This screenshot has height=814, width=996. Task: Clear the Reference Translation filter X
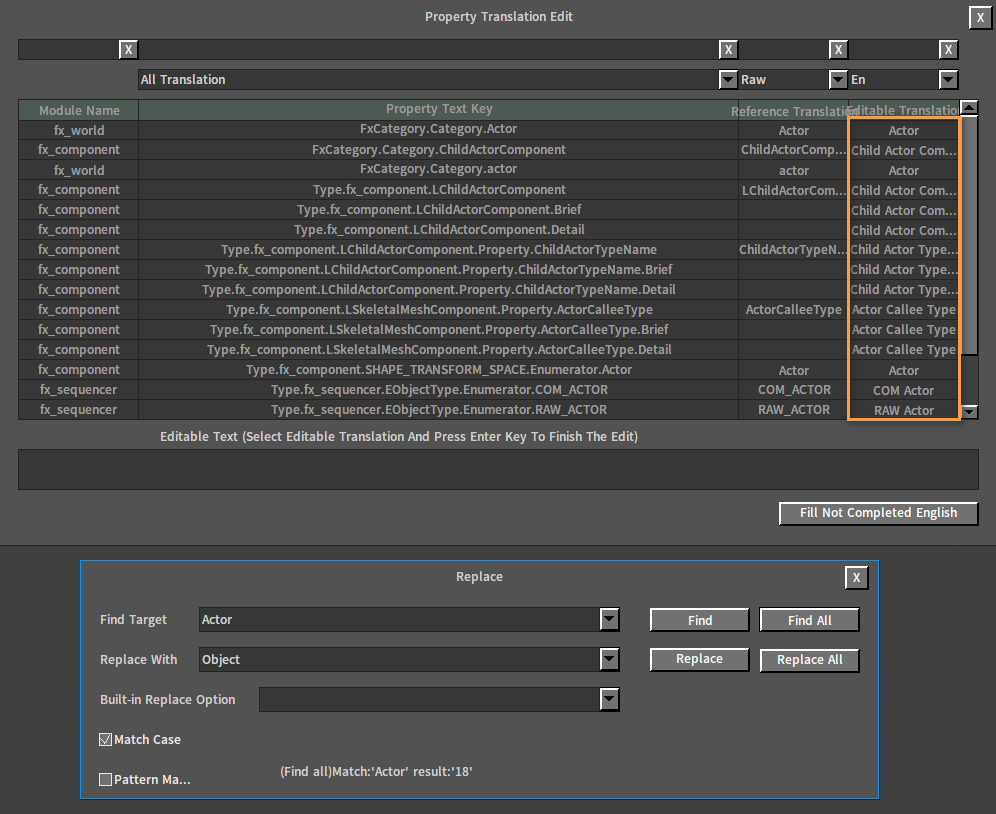838,49
